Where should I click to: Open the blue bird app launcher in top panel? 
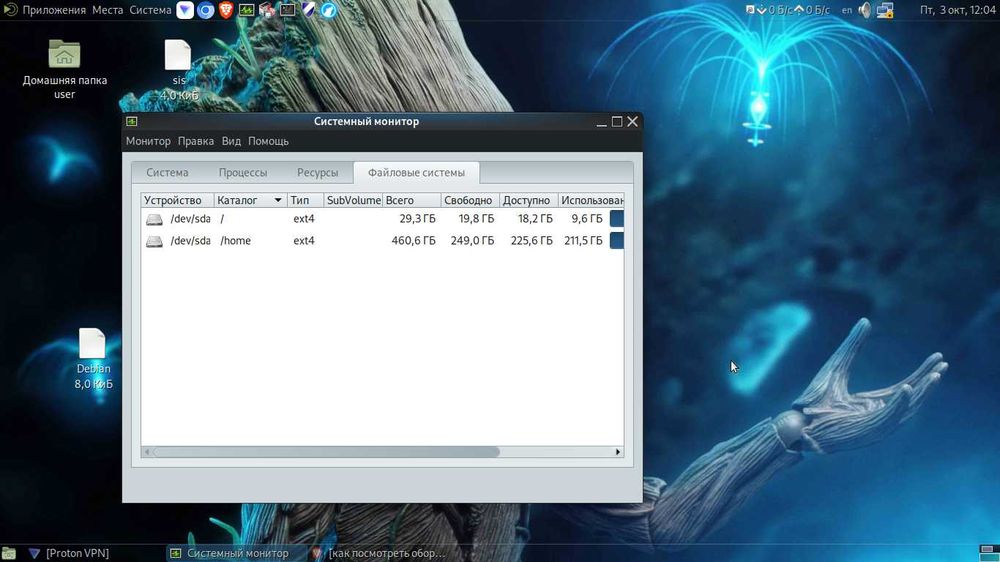328,10
